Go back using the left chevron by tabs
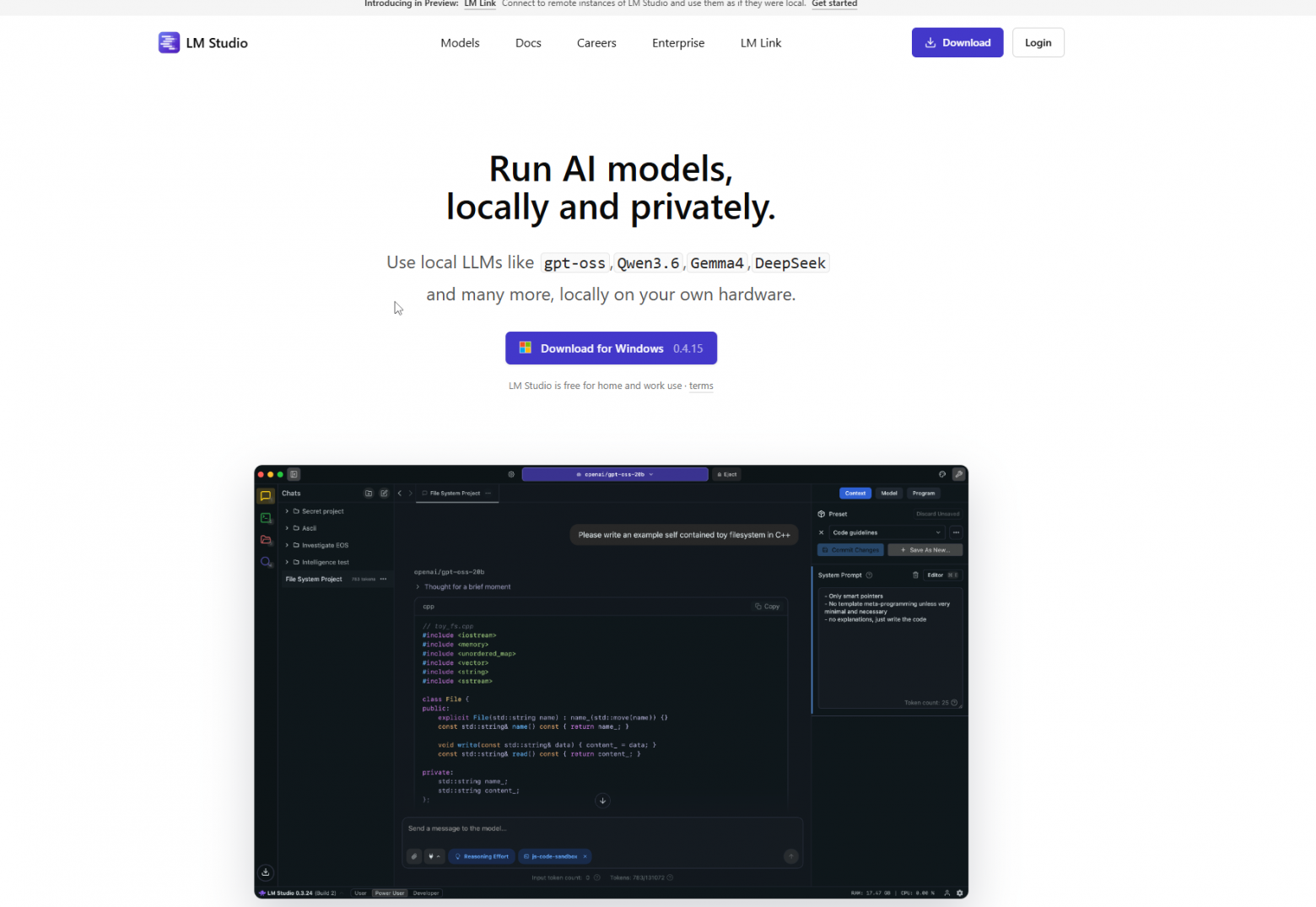Image resolution: width=1316 pixels, height=907 pixels. coord(400,494)
